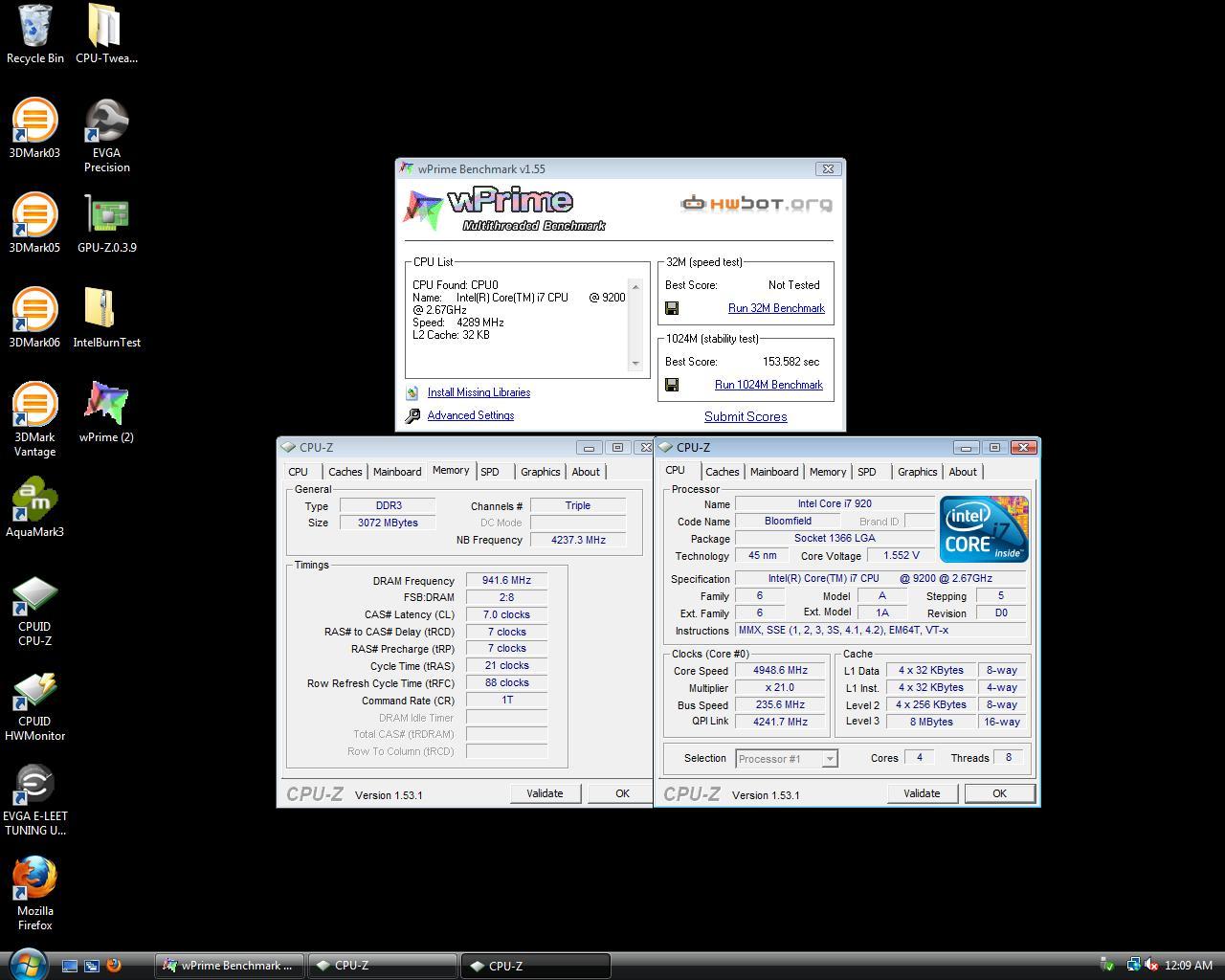
Task: Open CPUID HWMonitor desktop shortcut
Action: [34, 704]
